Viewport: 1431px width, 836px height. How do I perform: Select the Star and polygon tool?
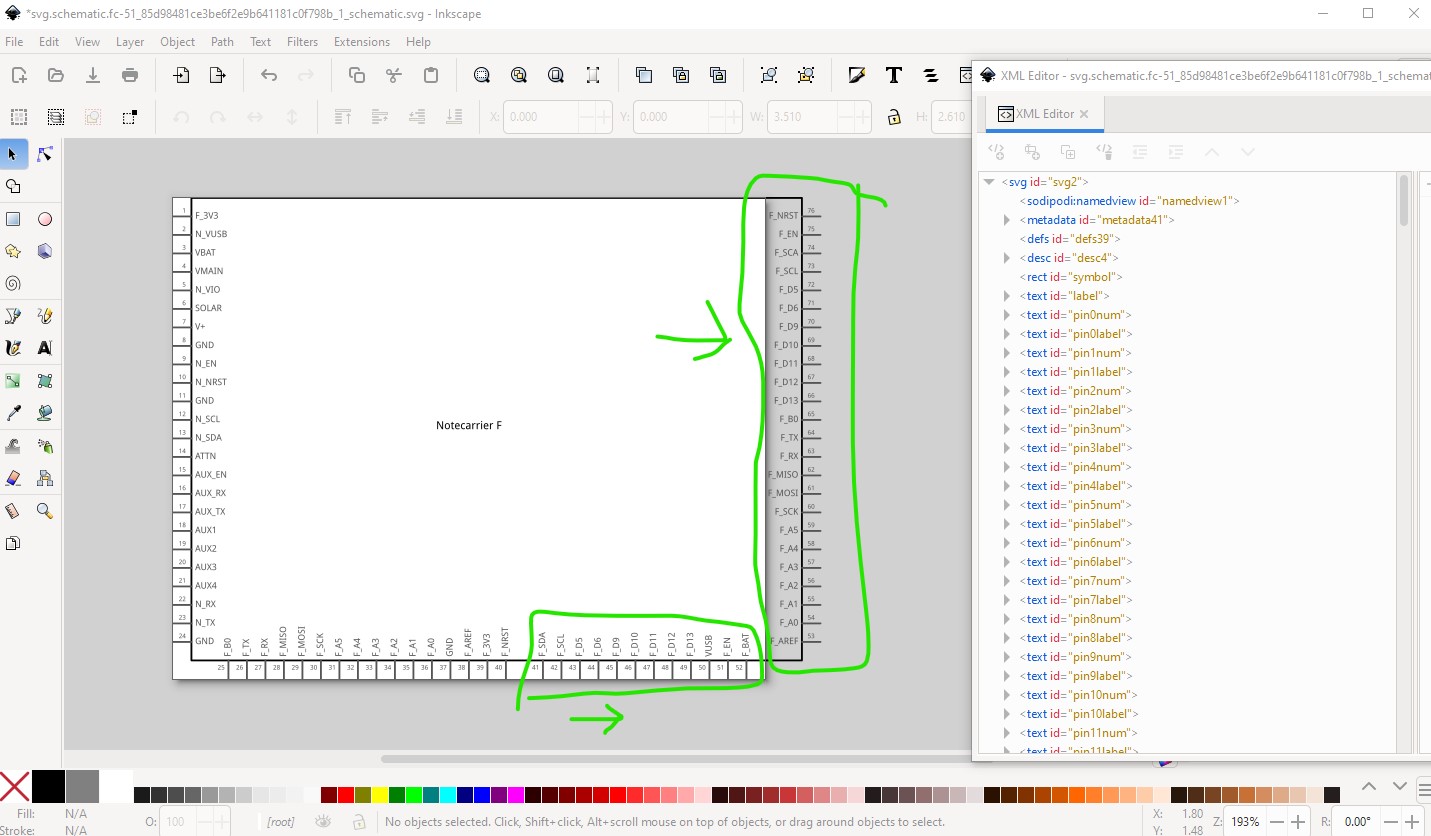[13, 251]
